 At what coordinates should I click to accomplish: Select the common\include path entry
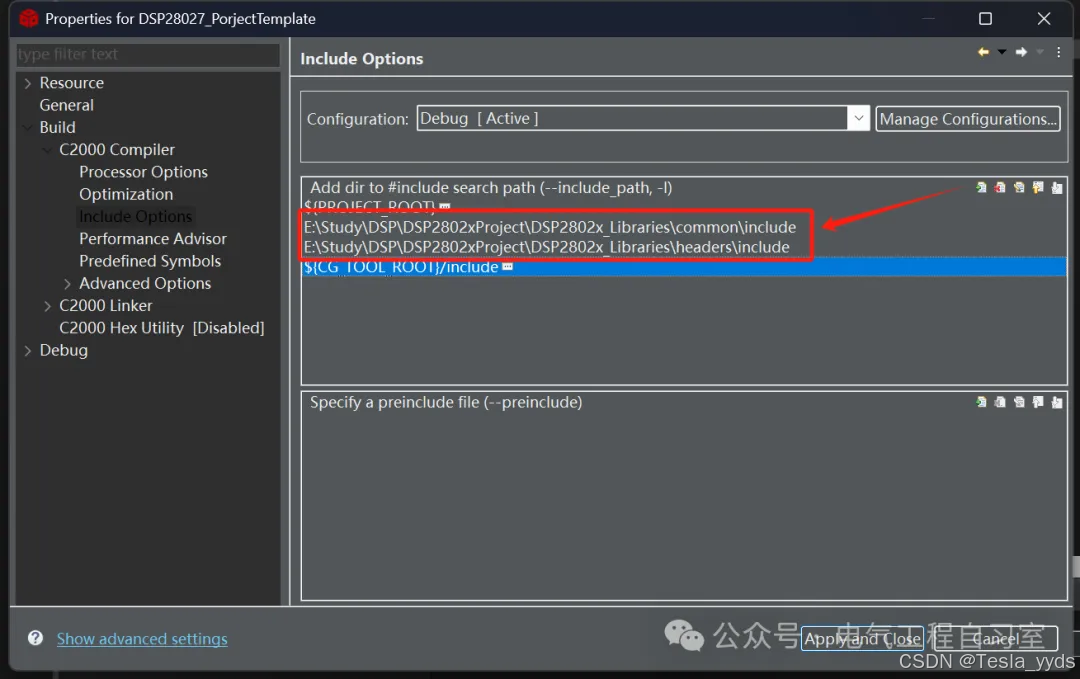tap(550, 227)
